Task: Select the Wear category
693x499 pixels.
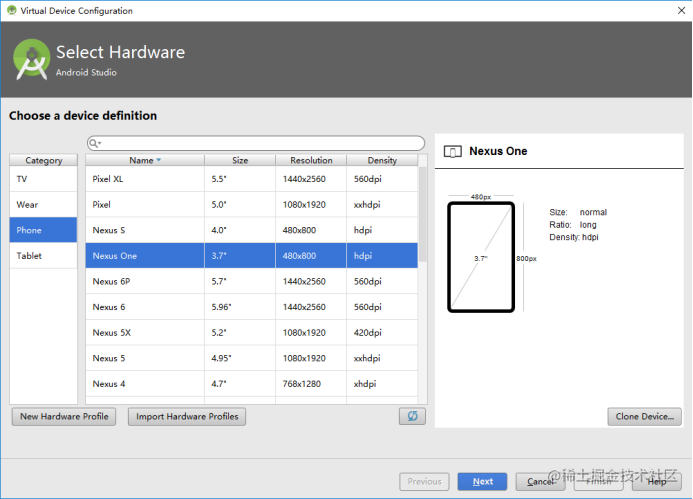Action: [43, 205]
